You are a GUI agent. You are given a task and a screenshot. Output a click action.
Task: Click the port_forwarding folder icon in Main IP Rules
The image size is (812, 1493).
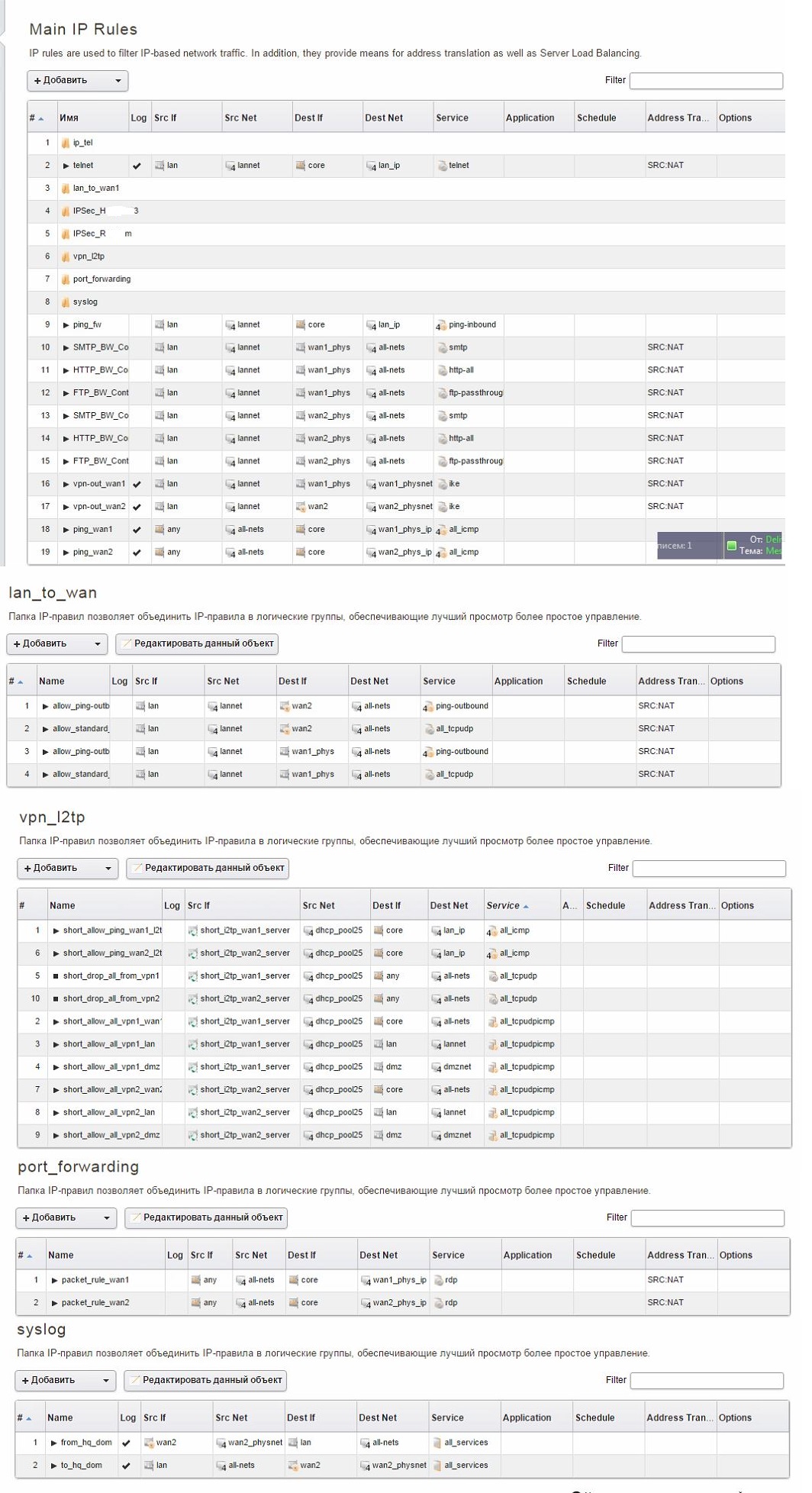(66, 279)
